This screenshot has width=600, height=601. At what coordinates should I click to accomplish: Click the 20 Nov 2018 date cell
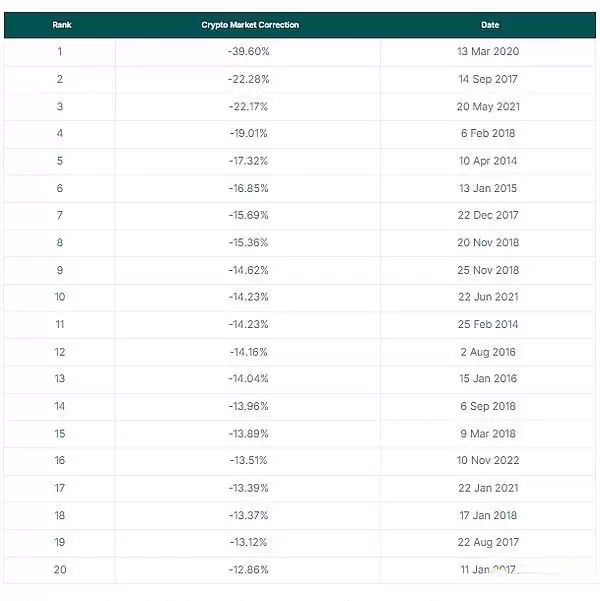click(x=489, y=242)
